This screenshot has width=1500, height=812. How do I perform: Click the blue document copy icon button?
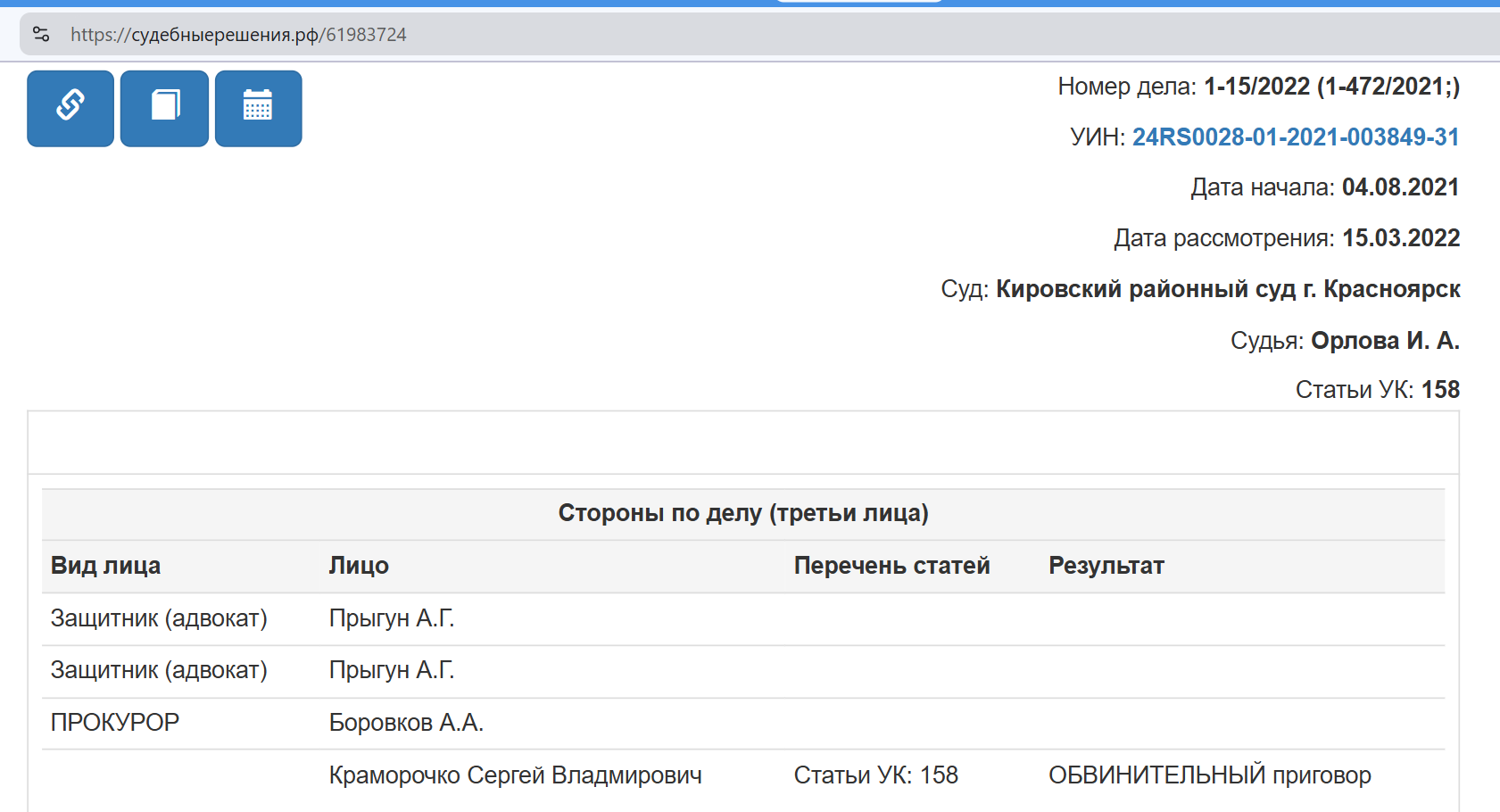pos(165,108)
